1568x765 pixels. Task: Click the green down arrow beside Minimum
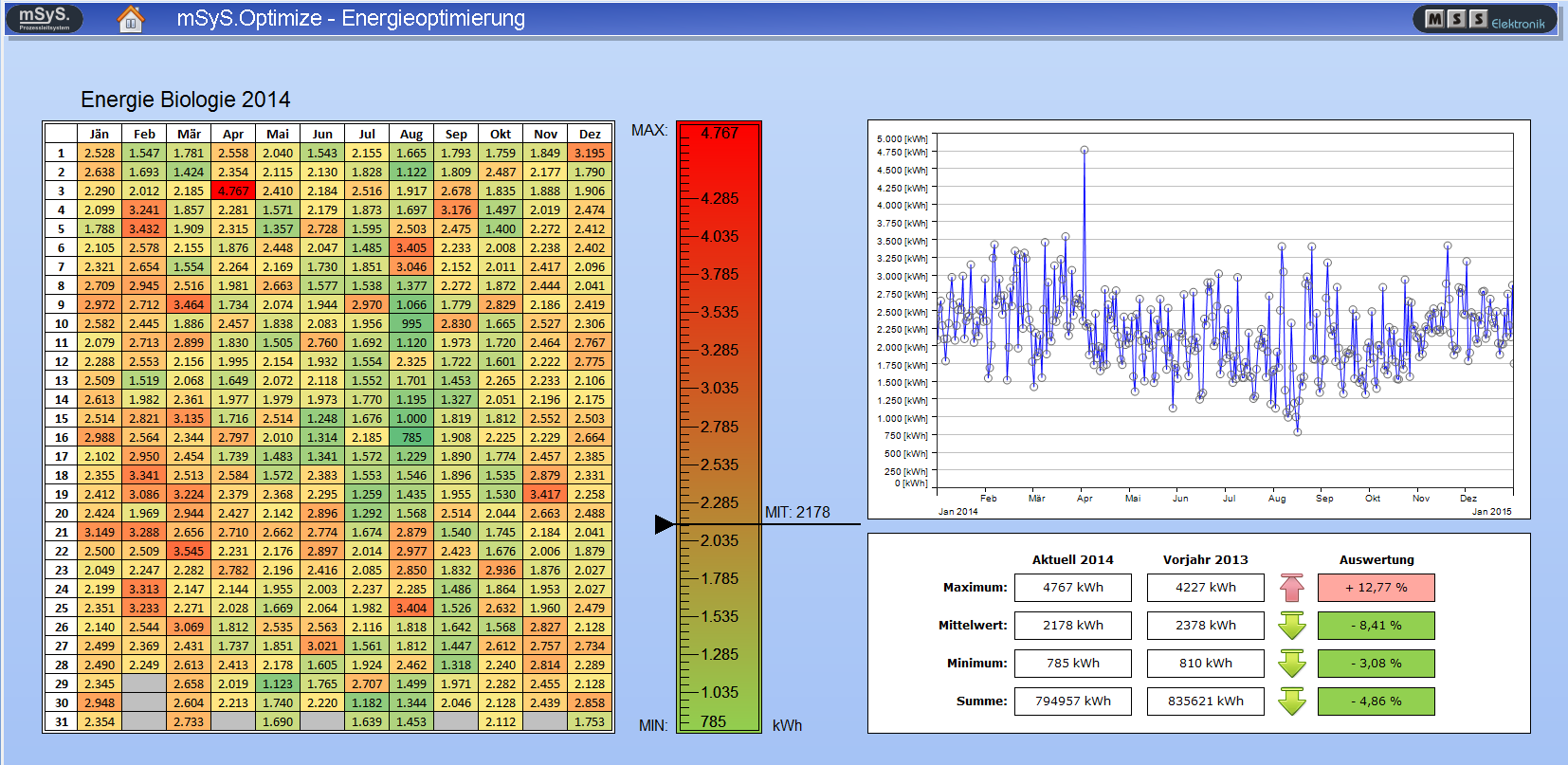(1292, 664)
